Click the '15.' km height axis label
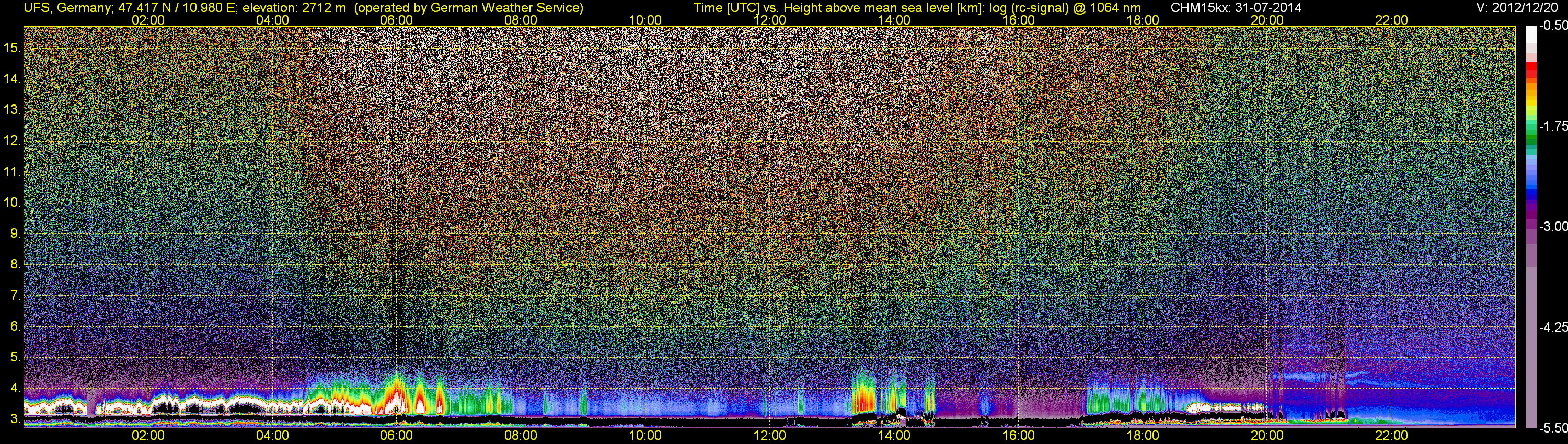The image size is (1568, 444). 12,48
